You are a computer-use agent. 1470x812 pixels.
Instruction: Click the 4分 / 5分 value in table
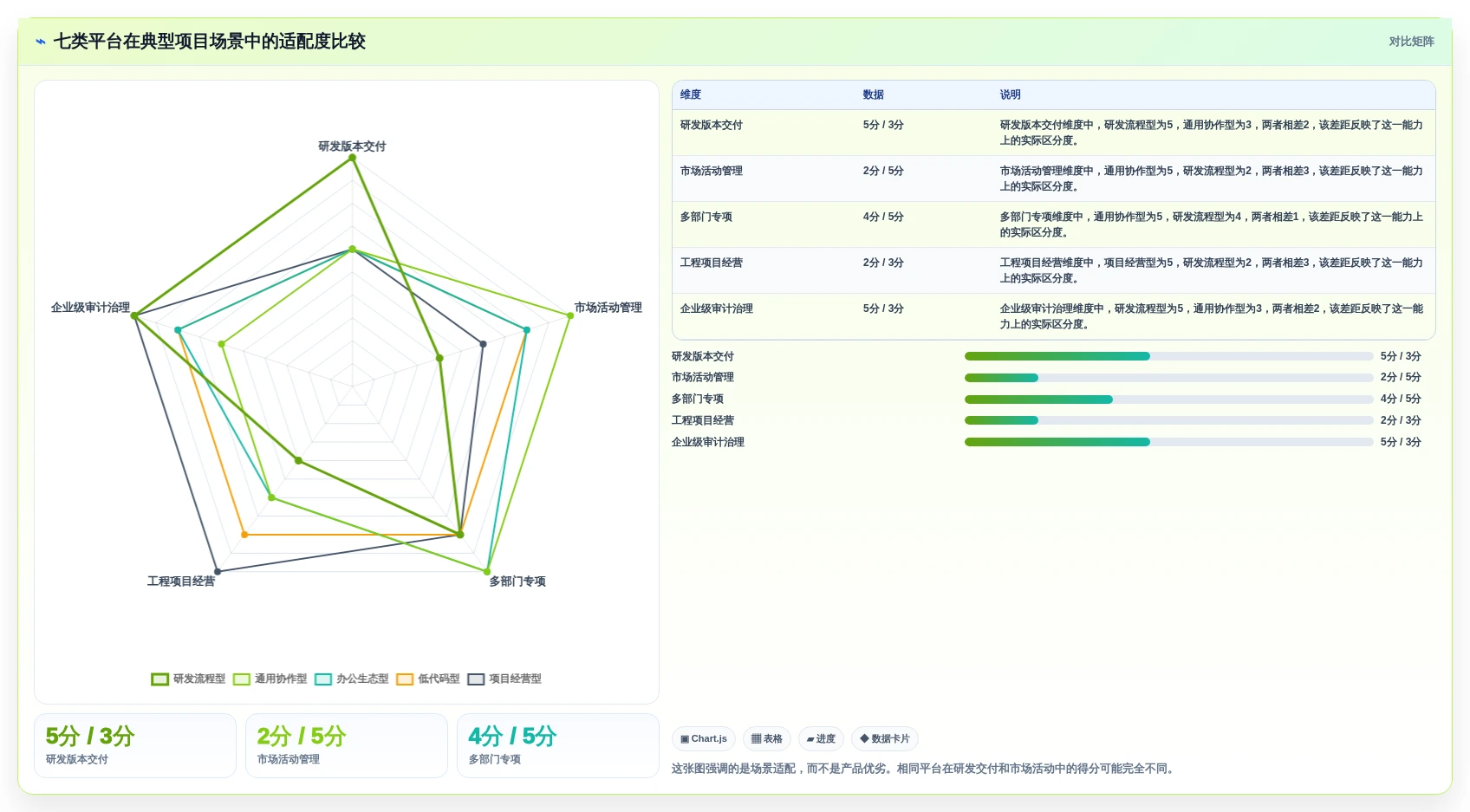coord(883,217)
